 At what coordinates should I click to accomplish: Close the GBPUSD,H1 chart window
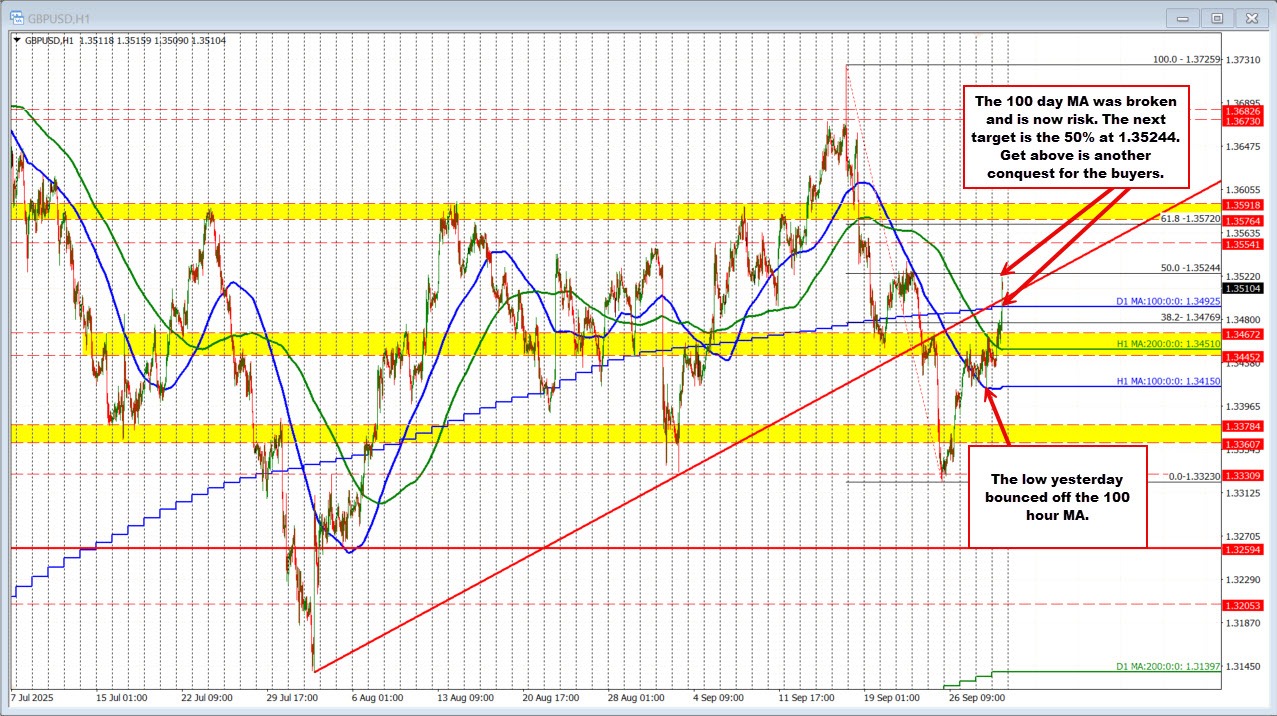pos(1249,17)
